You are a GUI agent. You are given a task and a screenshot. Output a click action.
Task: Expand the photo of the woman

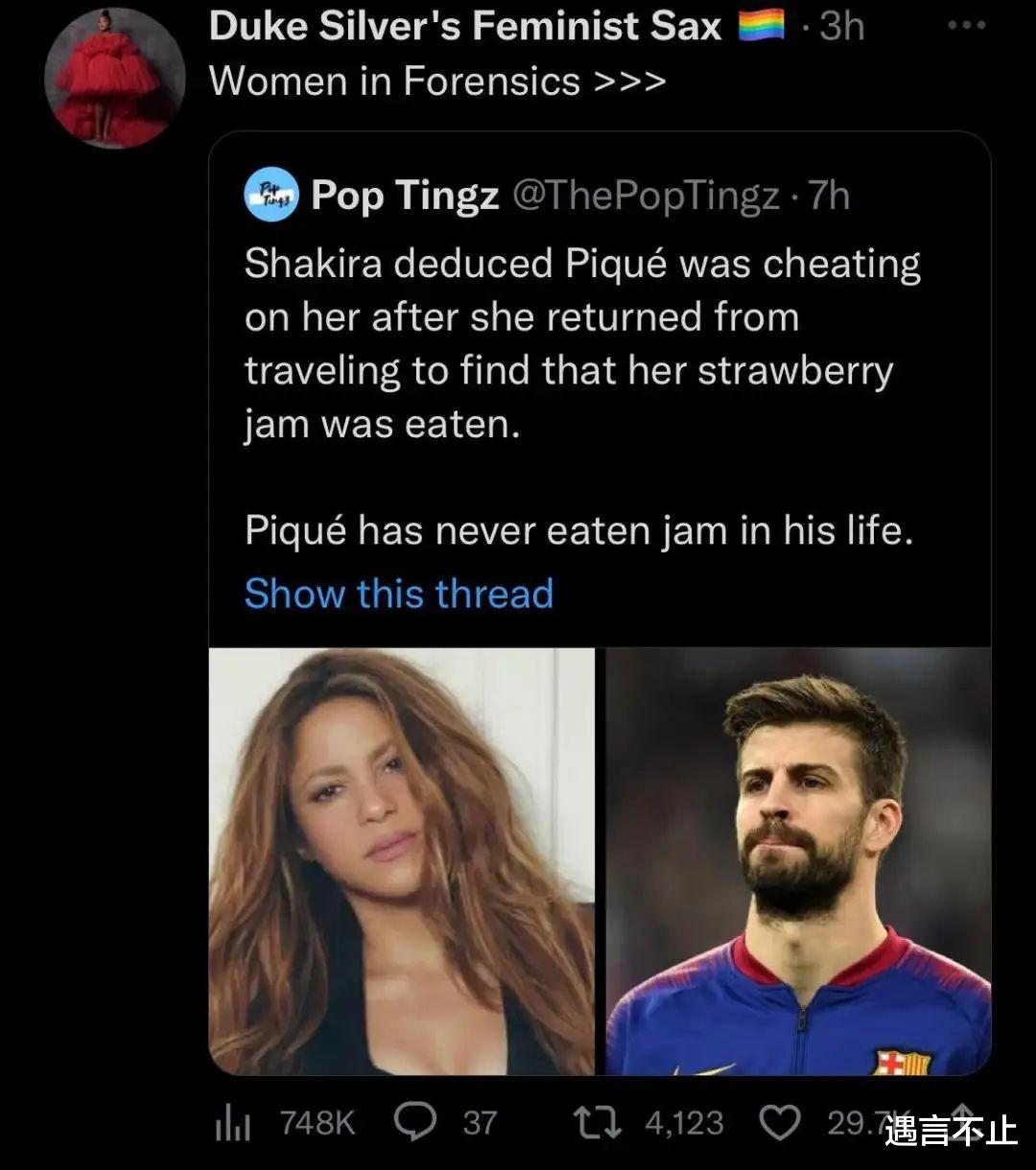click(402, 860)
